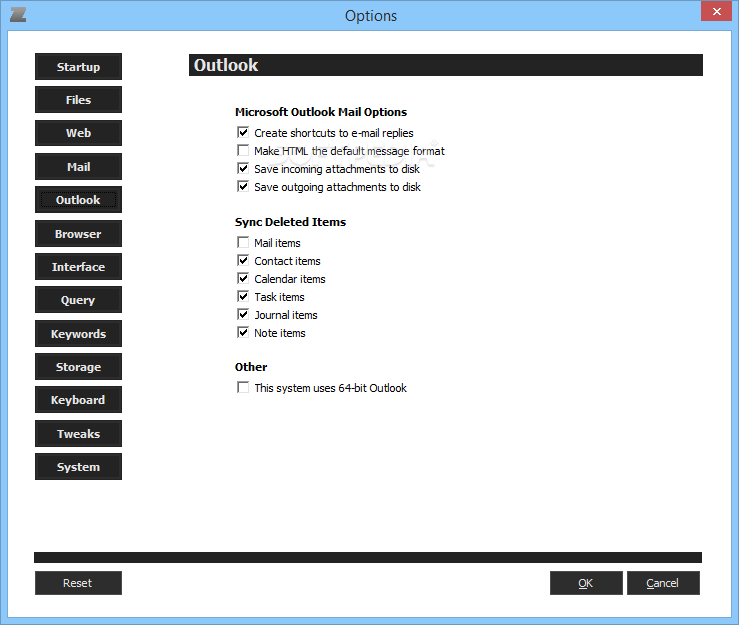This screenshot has height=625, width=739.
Task: Close the Options dialog window
Action: (716, 11)
